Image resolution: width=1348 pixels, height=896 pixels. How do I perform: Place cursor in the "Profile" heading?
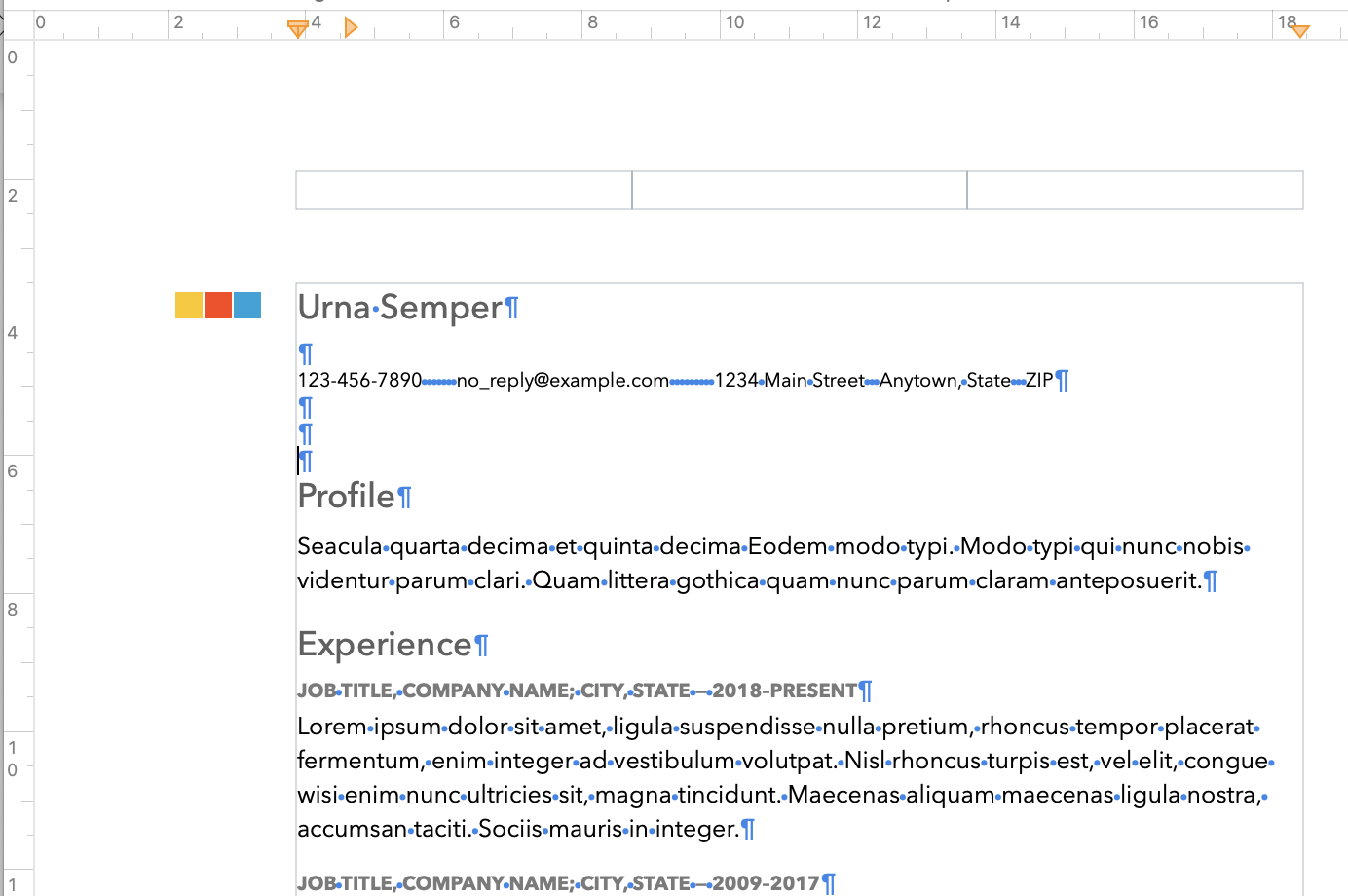(346, 497)
